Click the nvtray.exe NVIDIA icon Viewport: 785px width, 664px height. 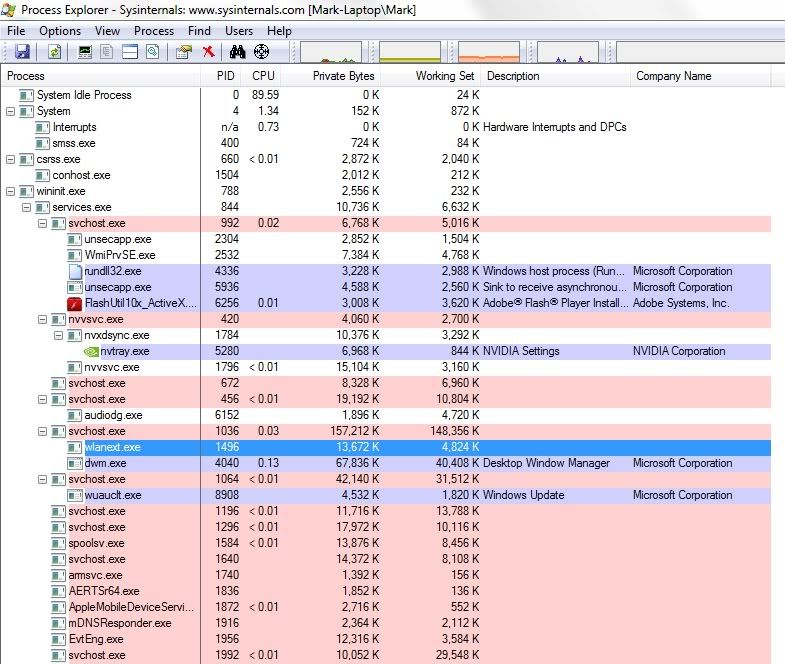pyautogui.click(x=91, y=352)
